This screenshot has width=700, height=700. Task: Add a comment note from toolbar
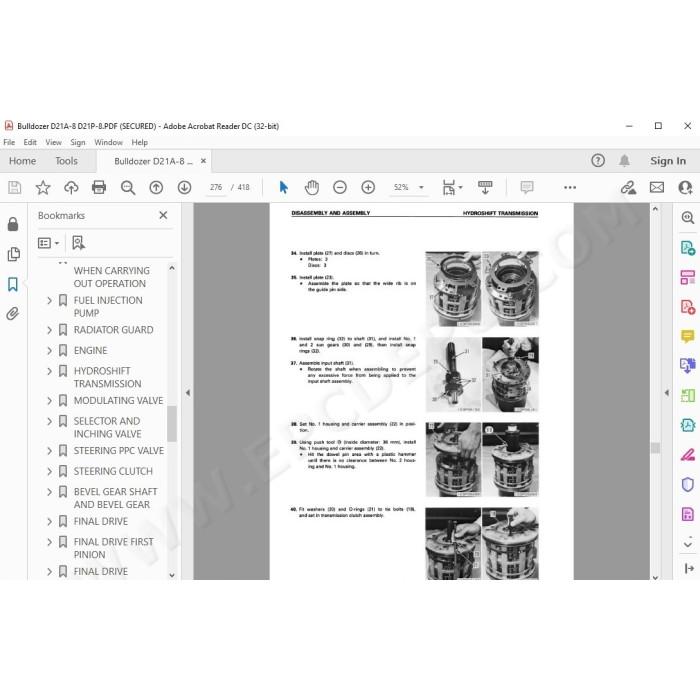(527, 187)
